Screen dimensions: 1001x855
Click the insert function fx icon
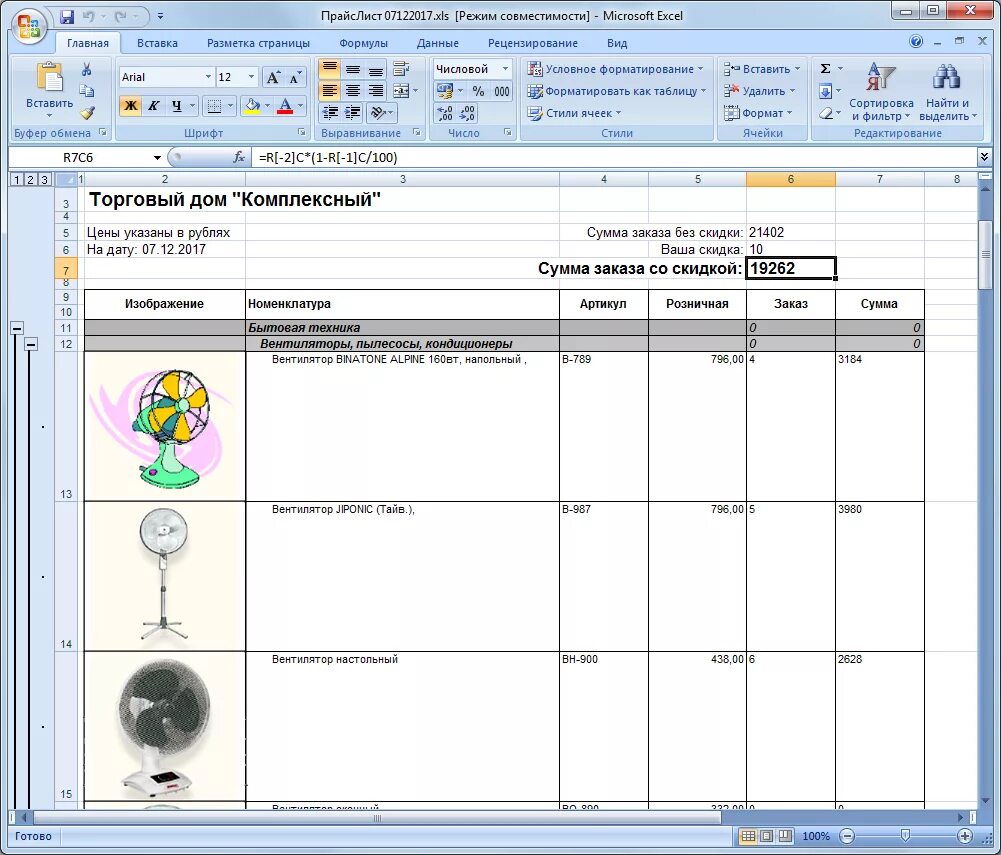[239, 157]
